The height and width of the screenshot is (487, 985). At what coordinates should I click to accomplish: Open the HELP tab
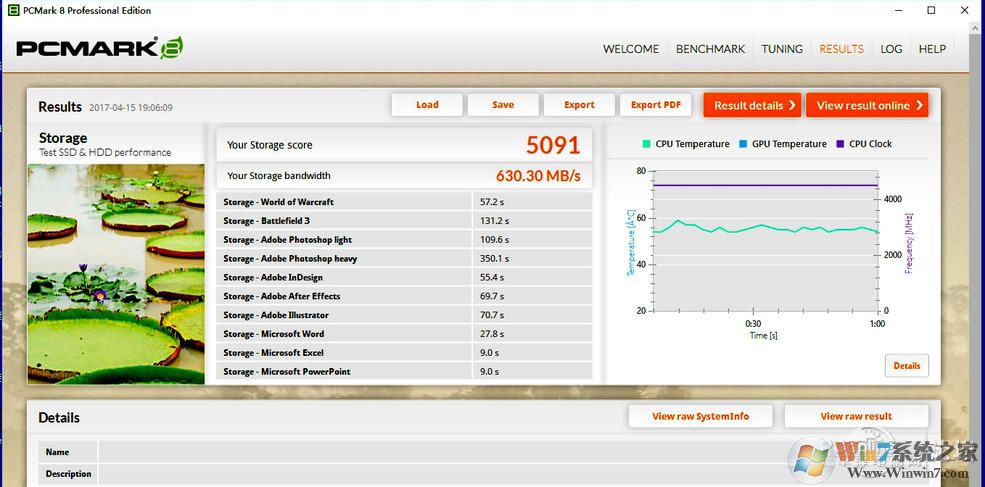[932, 49]
